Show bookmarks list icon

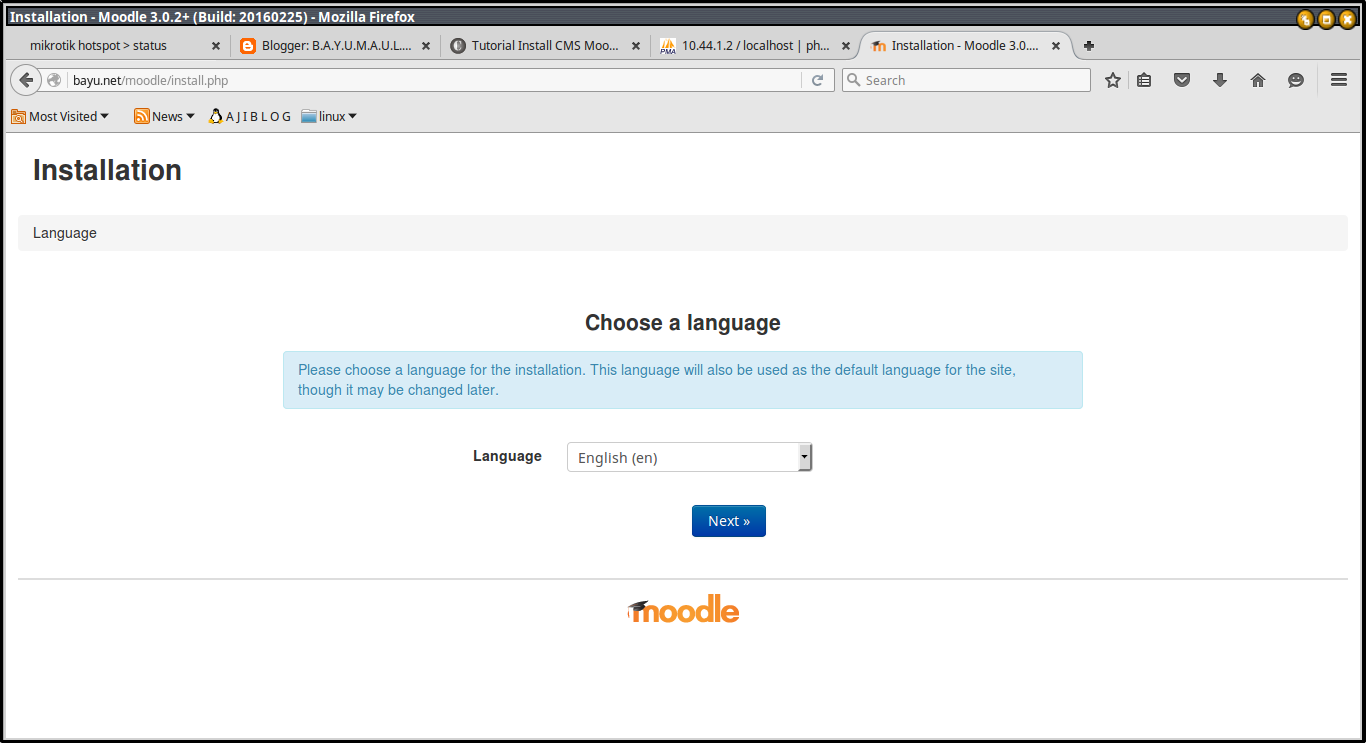click(x=1144, y=80)
